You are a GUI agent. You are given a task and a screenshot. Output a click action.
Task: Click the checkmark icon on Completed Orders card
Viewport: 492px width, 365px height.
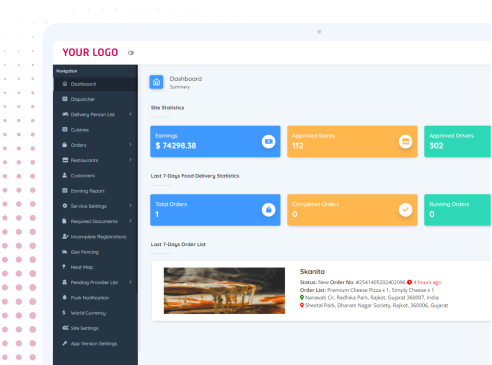tap(405, 210)
